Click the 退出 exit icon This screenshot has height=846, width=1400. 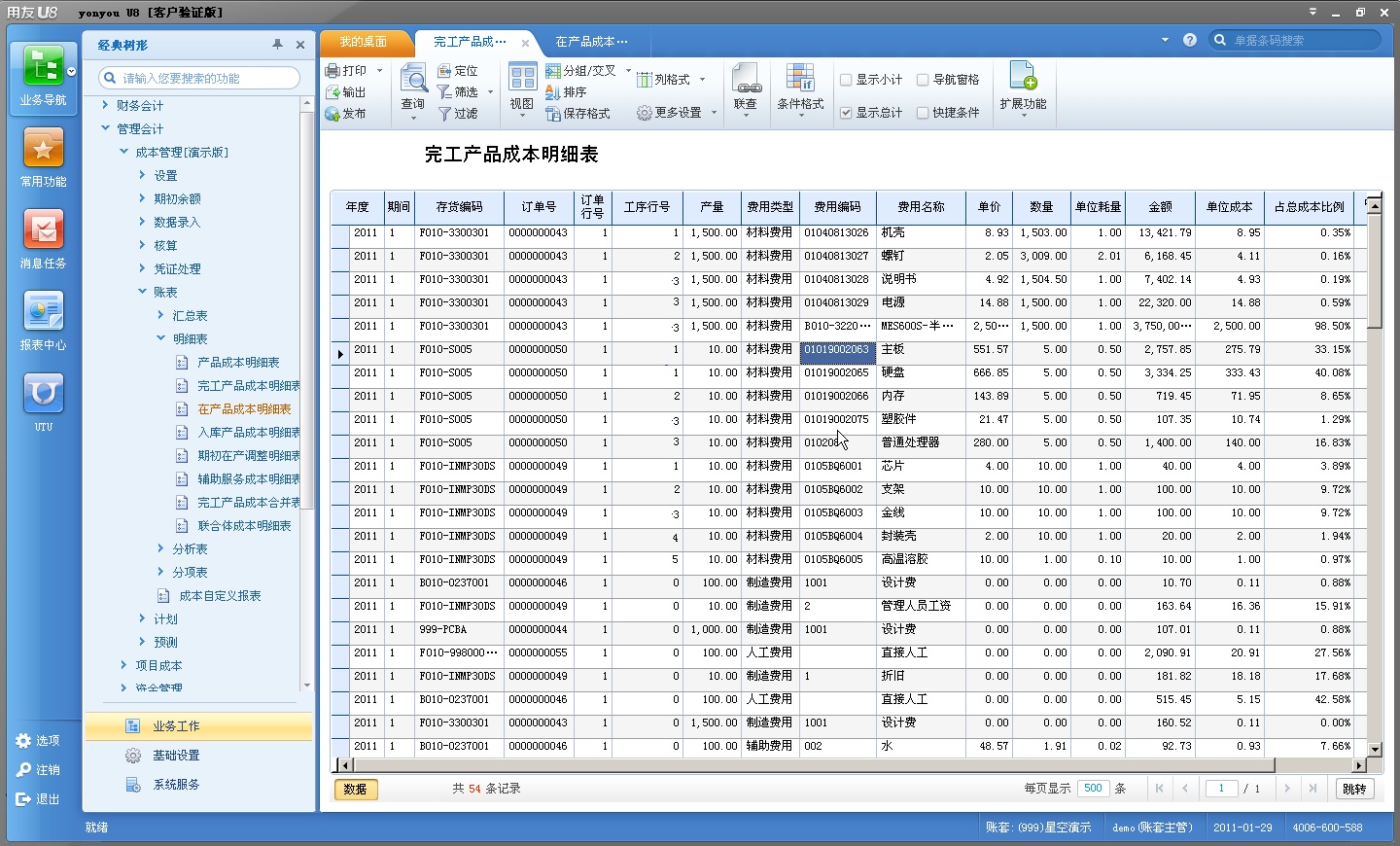(23, 799)
